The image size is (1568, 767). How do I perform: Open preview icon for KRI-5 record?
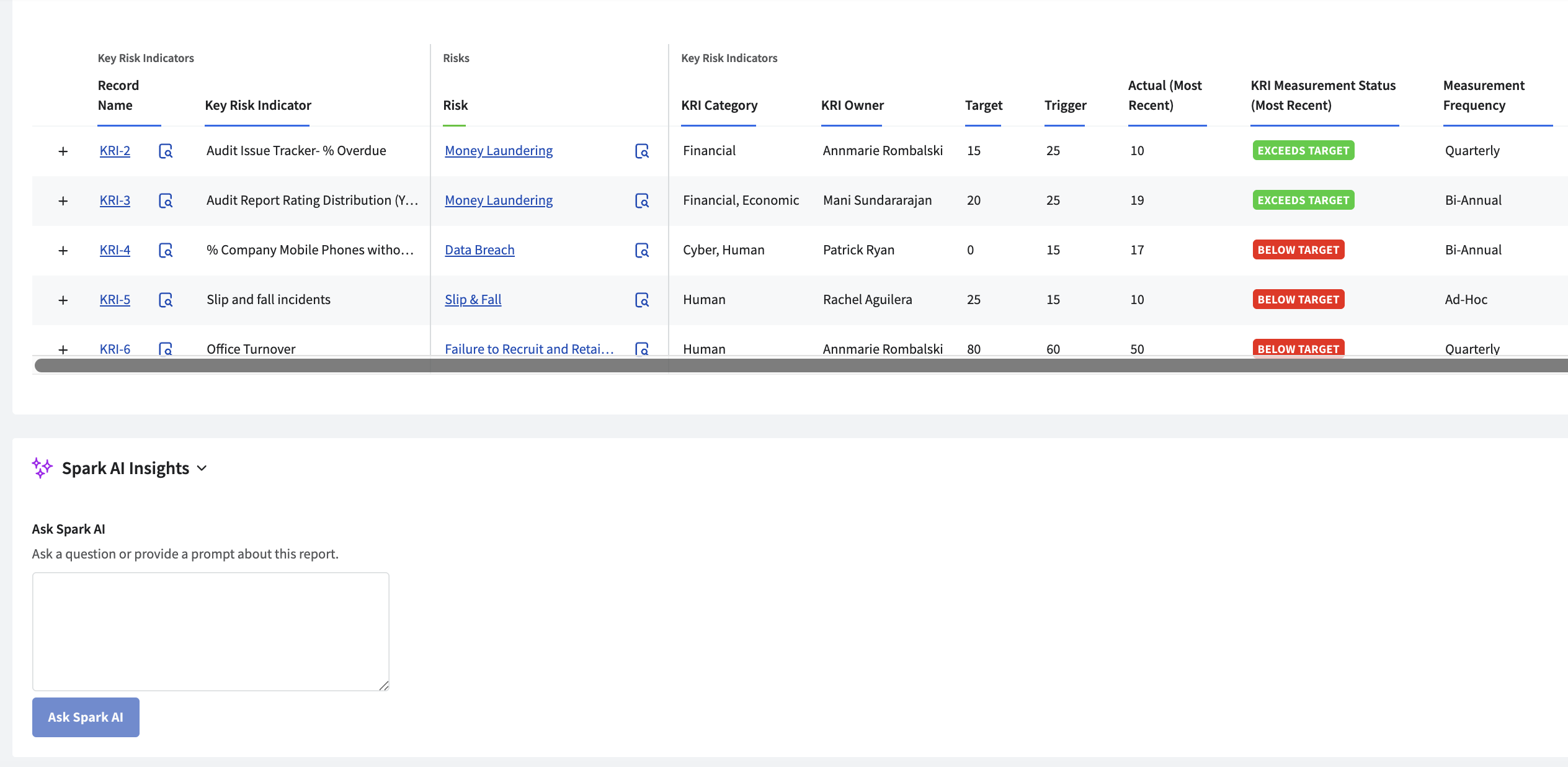pyautogui.click(x=166, y=300)
